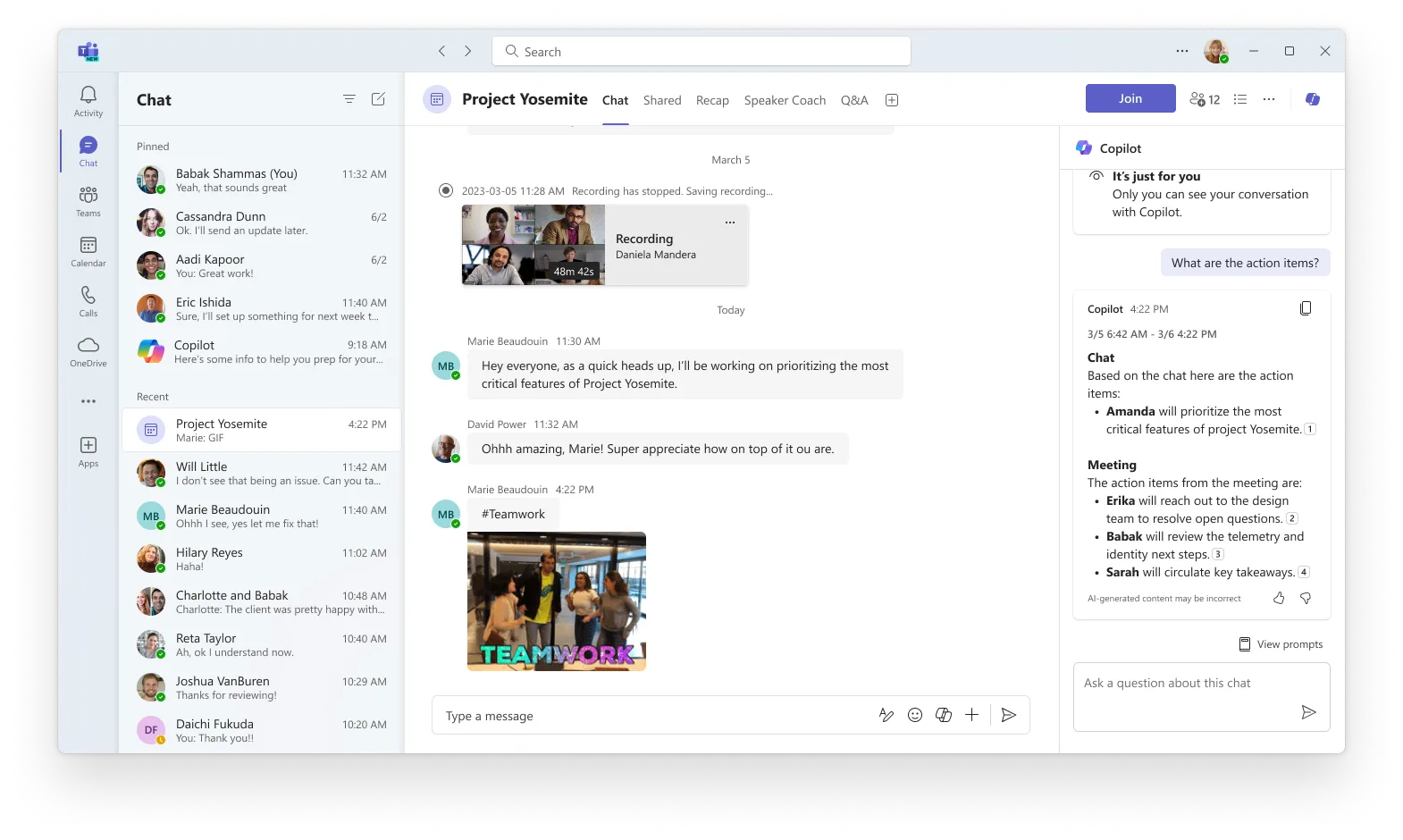Open more message actions plus icon
This screenshot has width=1403, height=840.
[x=972, y=715]
